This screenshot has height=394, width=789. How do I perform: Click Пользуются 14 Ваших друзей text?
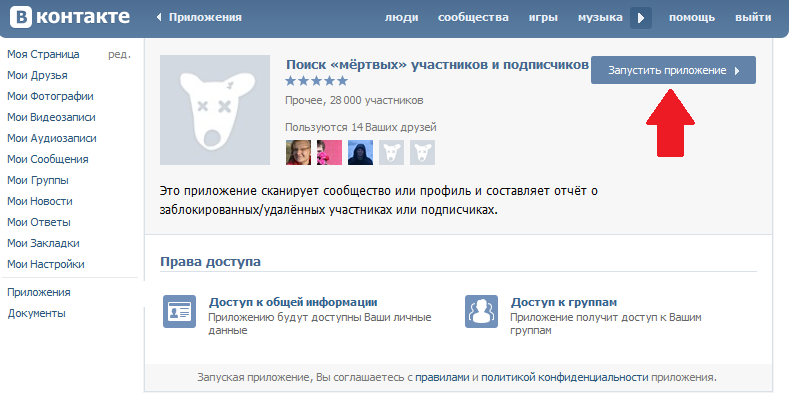(x=361, y=128)
